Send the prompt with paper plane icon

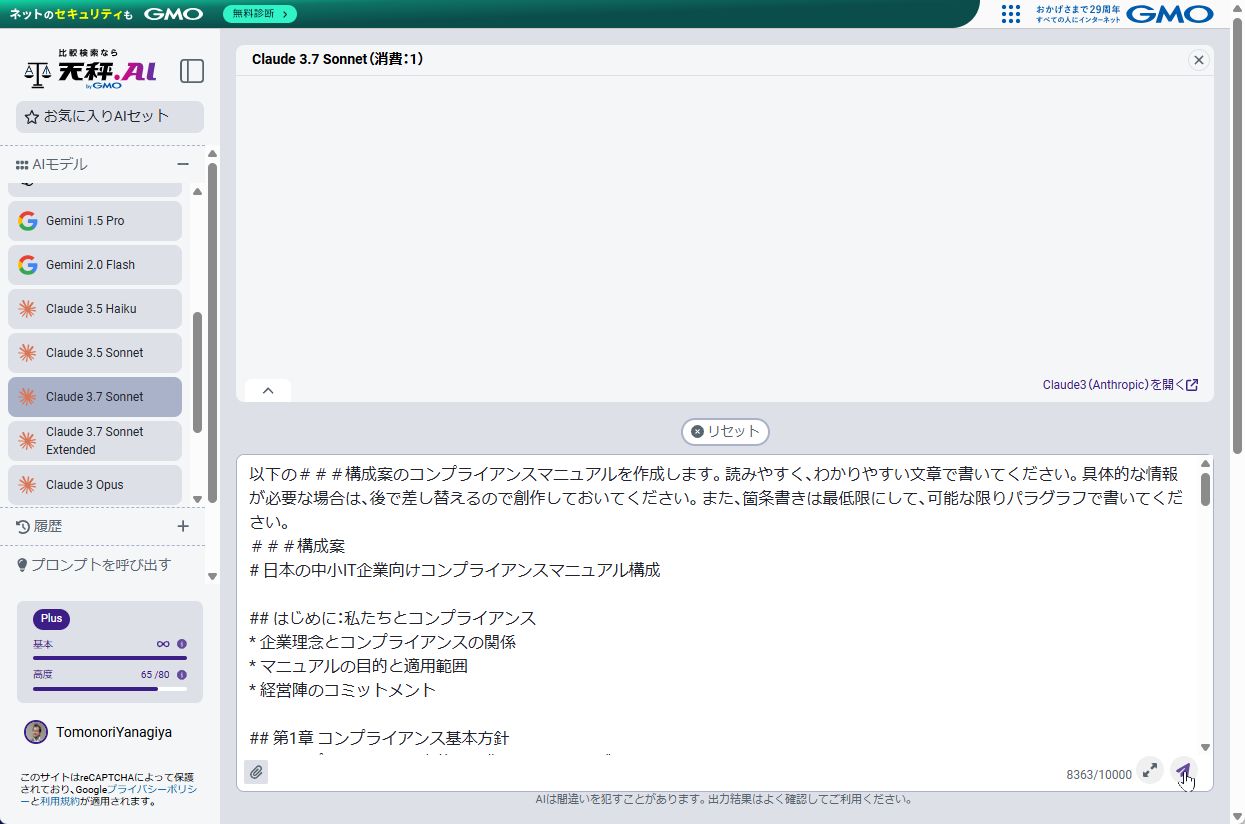coord(1184,770)
